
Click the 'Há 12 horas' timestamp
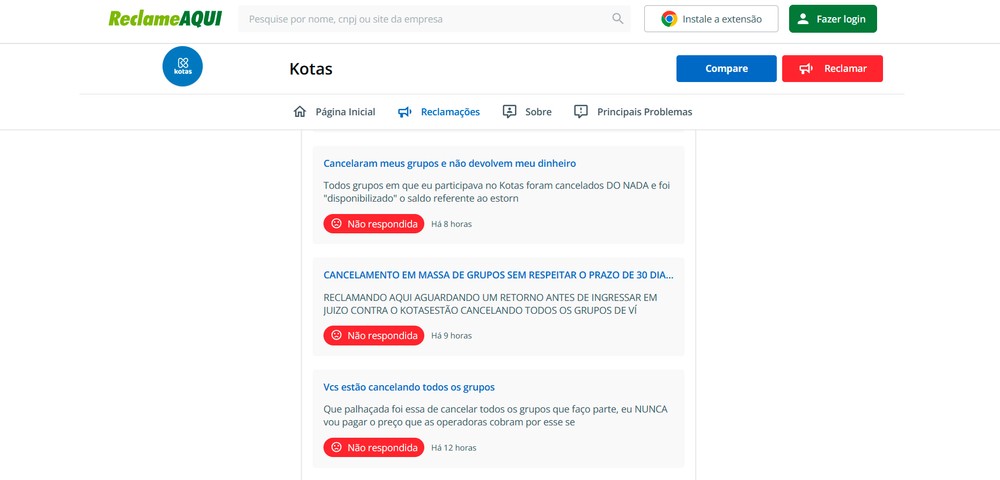click(x=453, y=448)
